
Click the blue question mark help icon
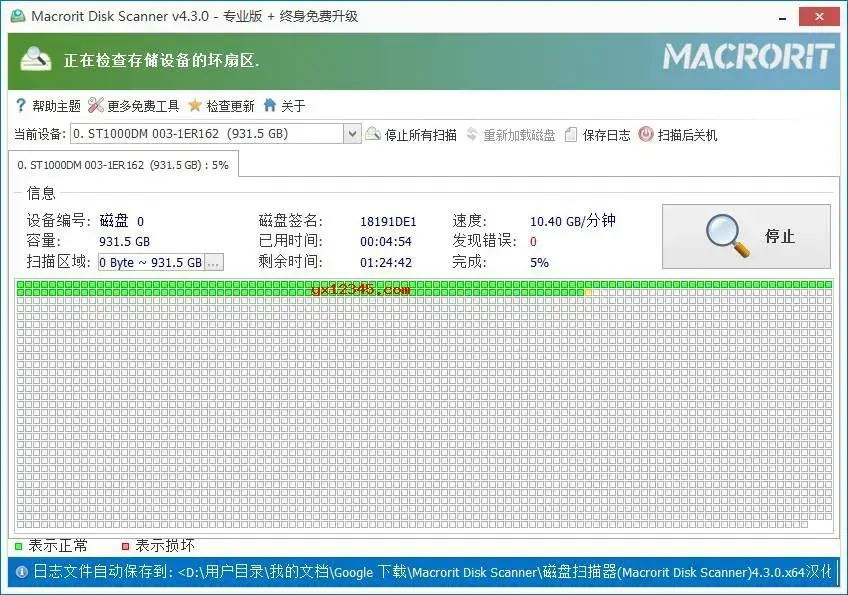pos(21,105)
